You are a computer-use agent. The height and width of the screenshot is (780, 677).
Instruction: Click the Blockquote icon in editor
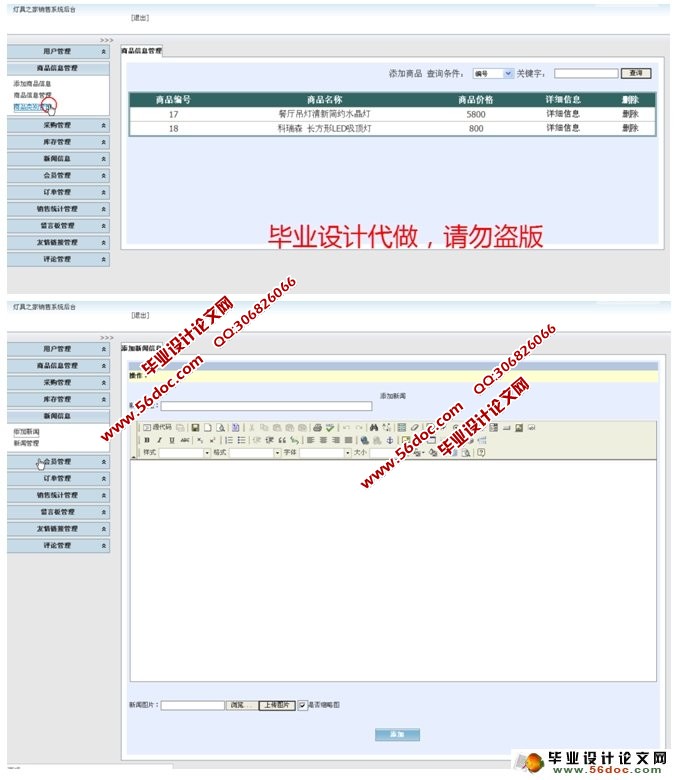click(282, 440)
